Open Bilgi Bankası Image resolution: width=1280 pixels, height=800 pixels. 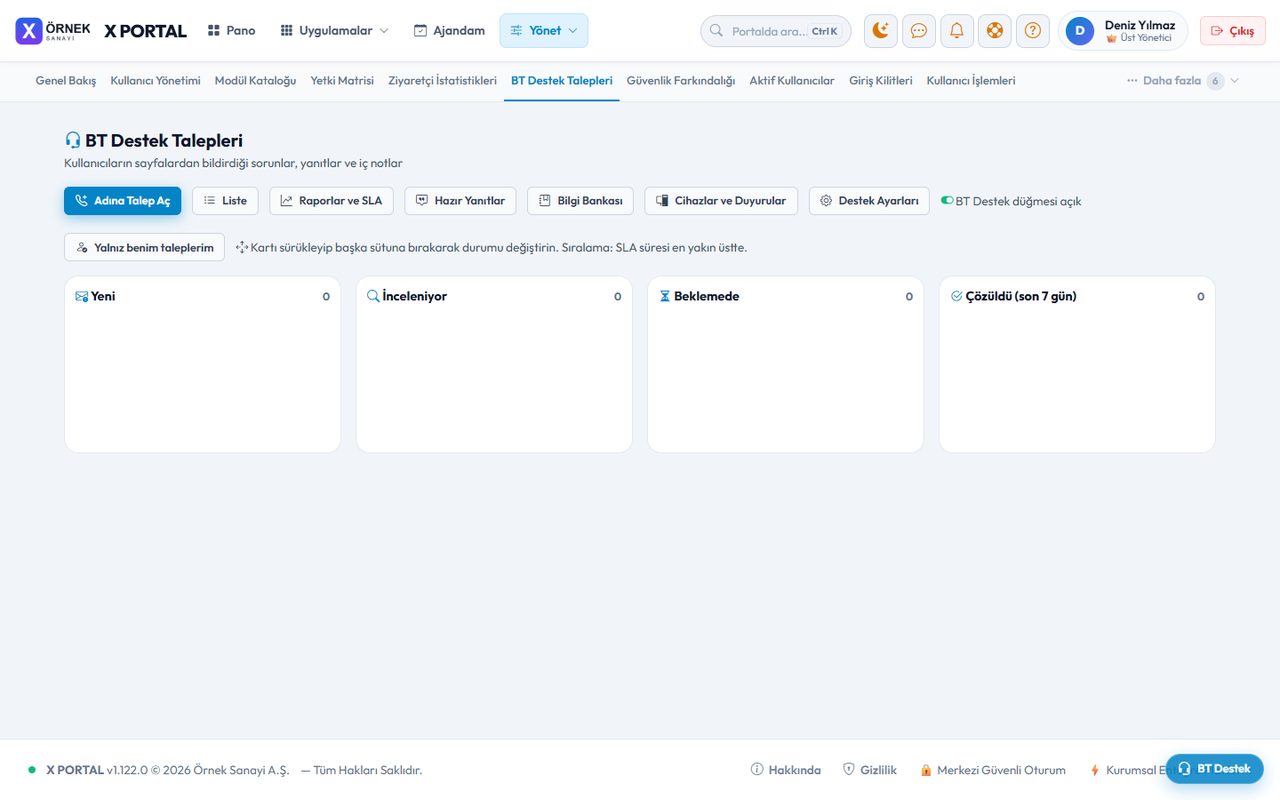point(580,201)
